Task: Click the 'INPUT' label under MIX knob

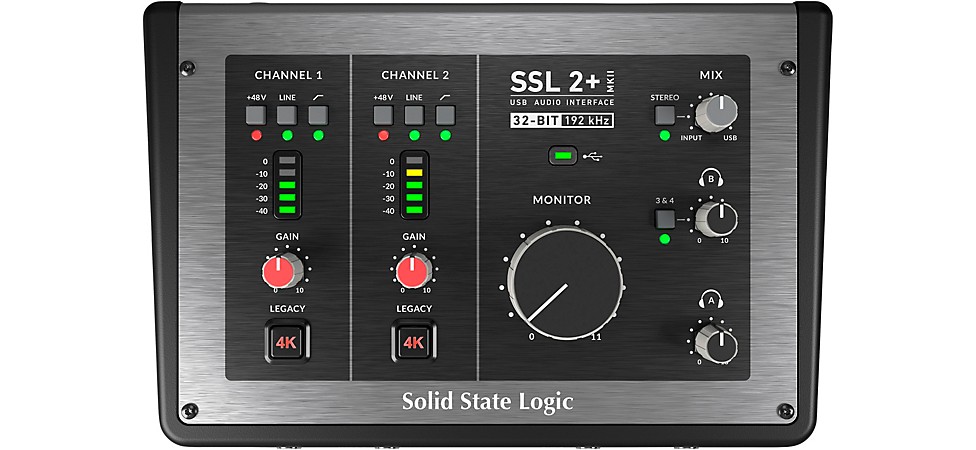Action: pyautogui.click(x=691, y=138)
